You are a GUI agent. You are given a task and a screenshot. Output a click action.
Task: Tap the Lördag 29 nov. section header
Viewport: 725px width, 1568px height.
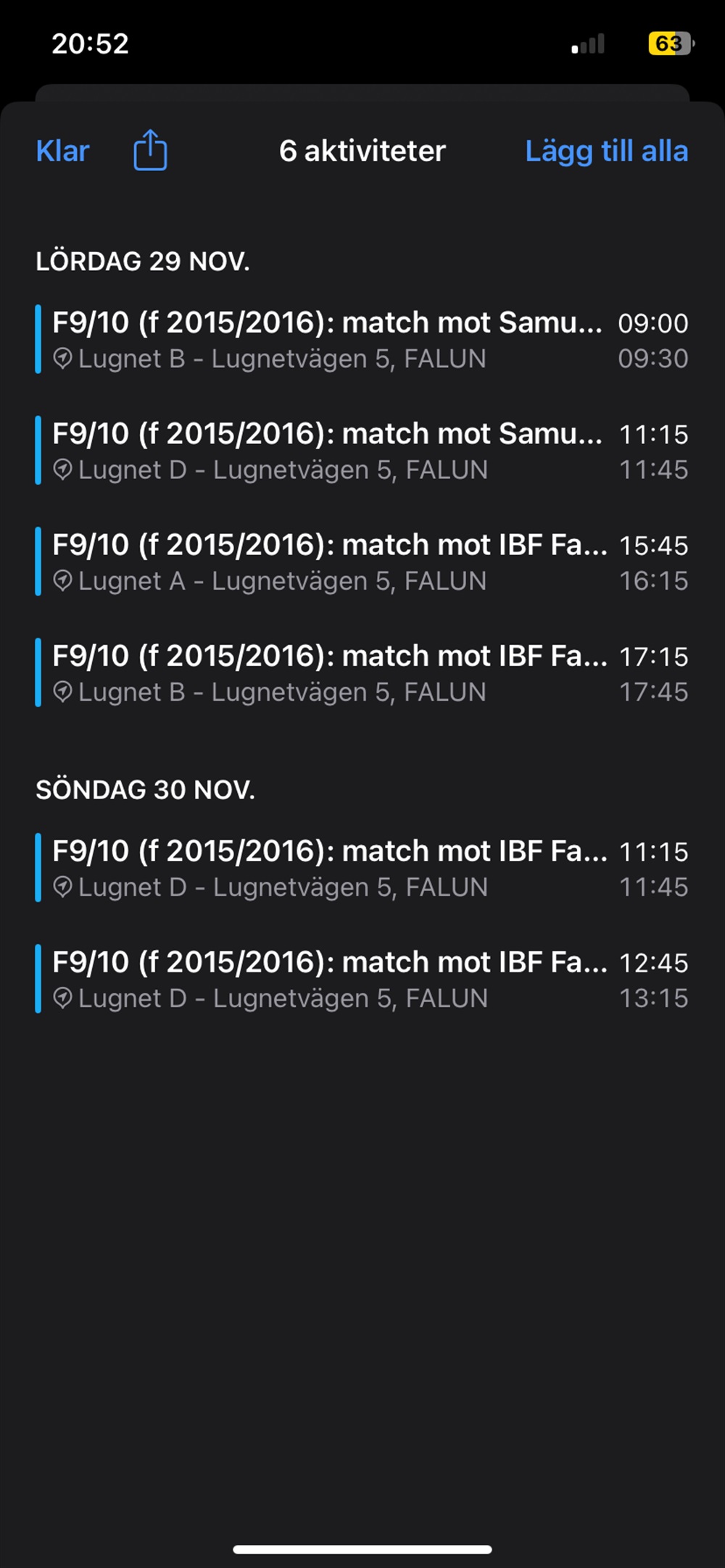[143, 262]
